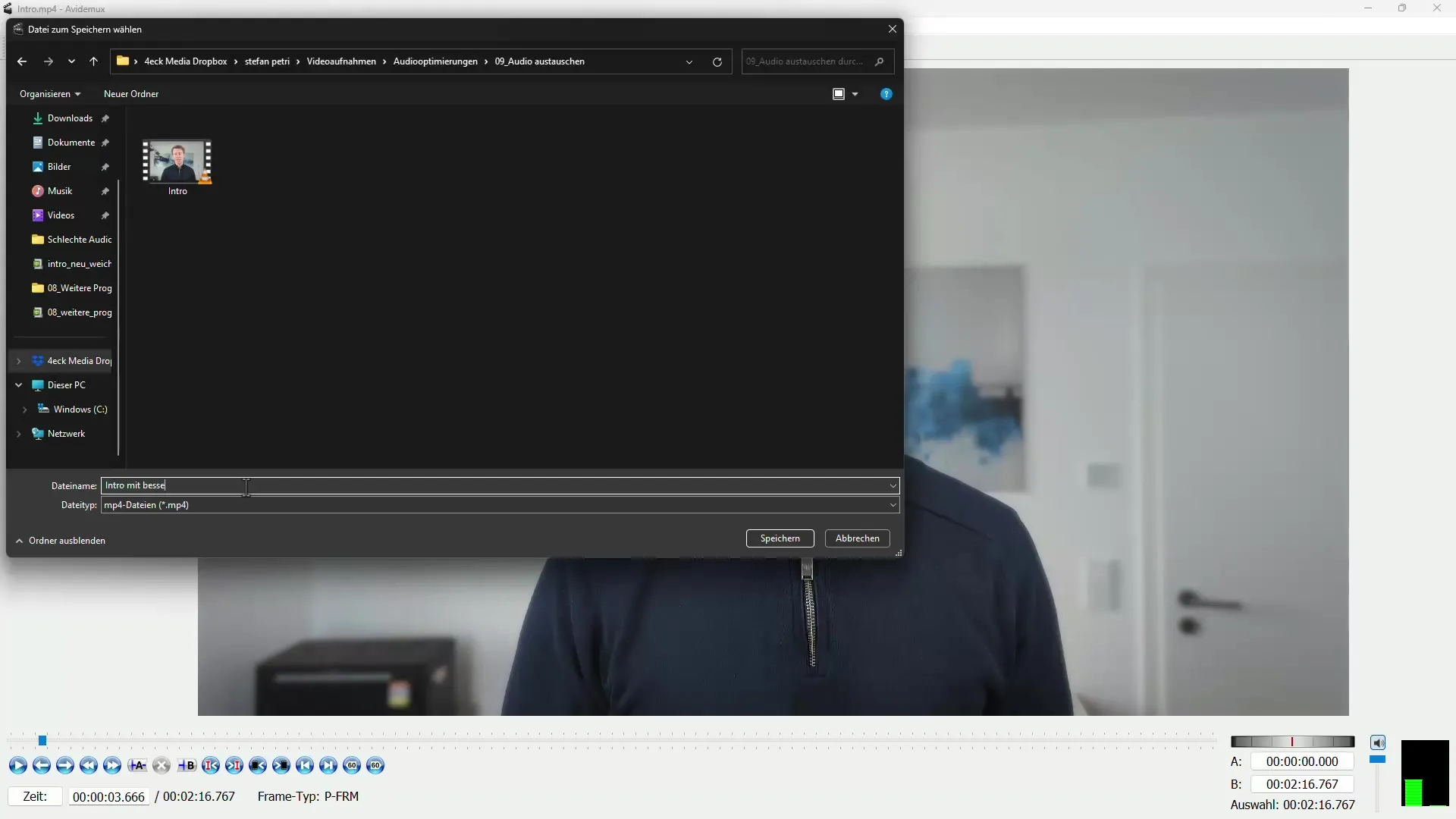The image size is (1456, 819).
Task: Click the forward skip frame icon
Action: tap(65, 765)
